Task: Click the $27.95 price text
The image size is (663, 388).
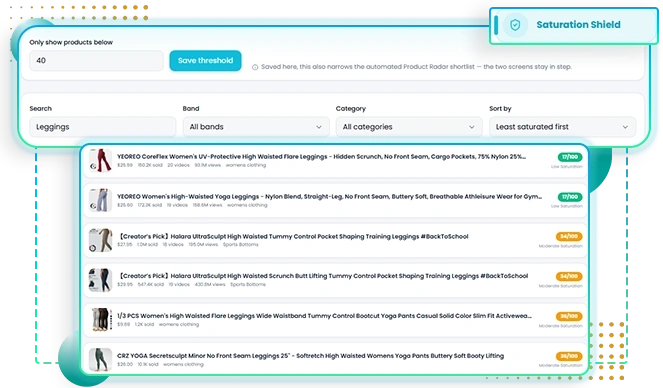Action: pos(125,245)
